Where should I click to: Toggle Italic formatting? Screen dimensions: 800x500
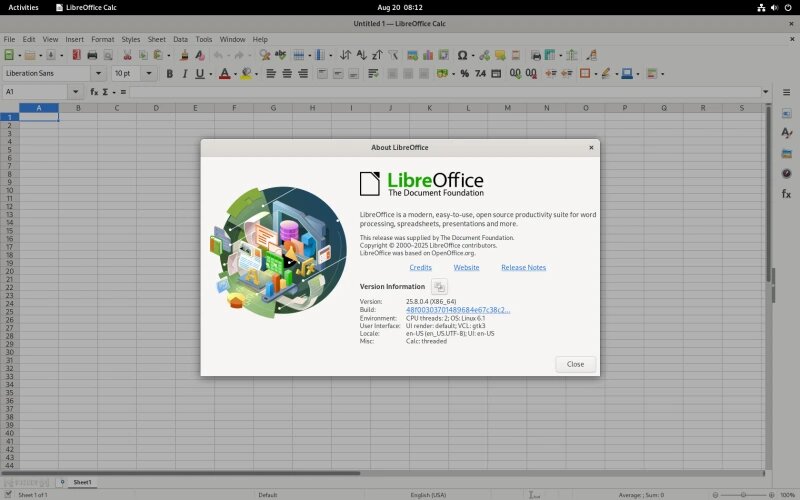point(185,73)
